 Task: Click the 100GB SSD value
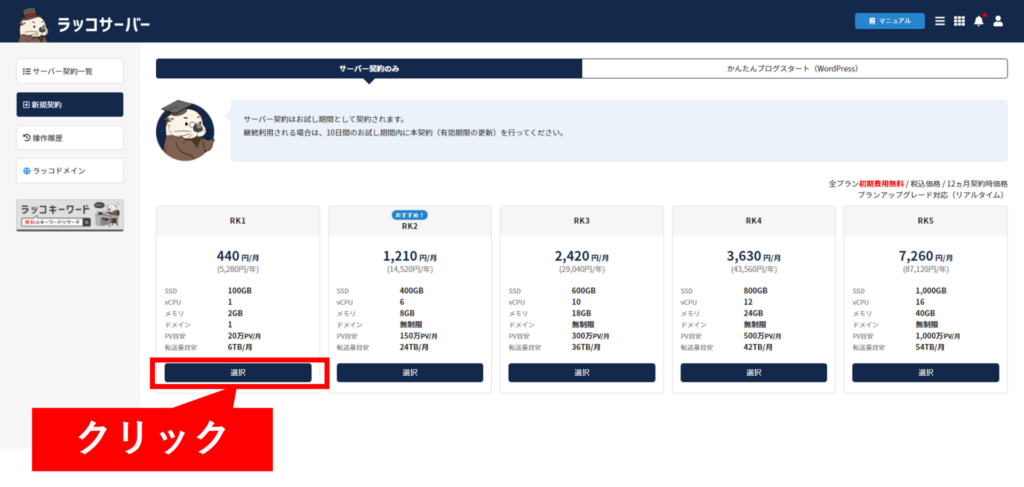[x=240, y=291]
